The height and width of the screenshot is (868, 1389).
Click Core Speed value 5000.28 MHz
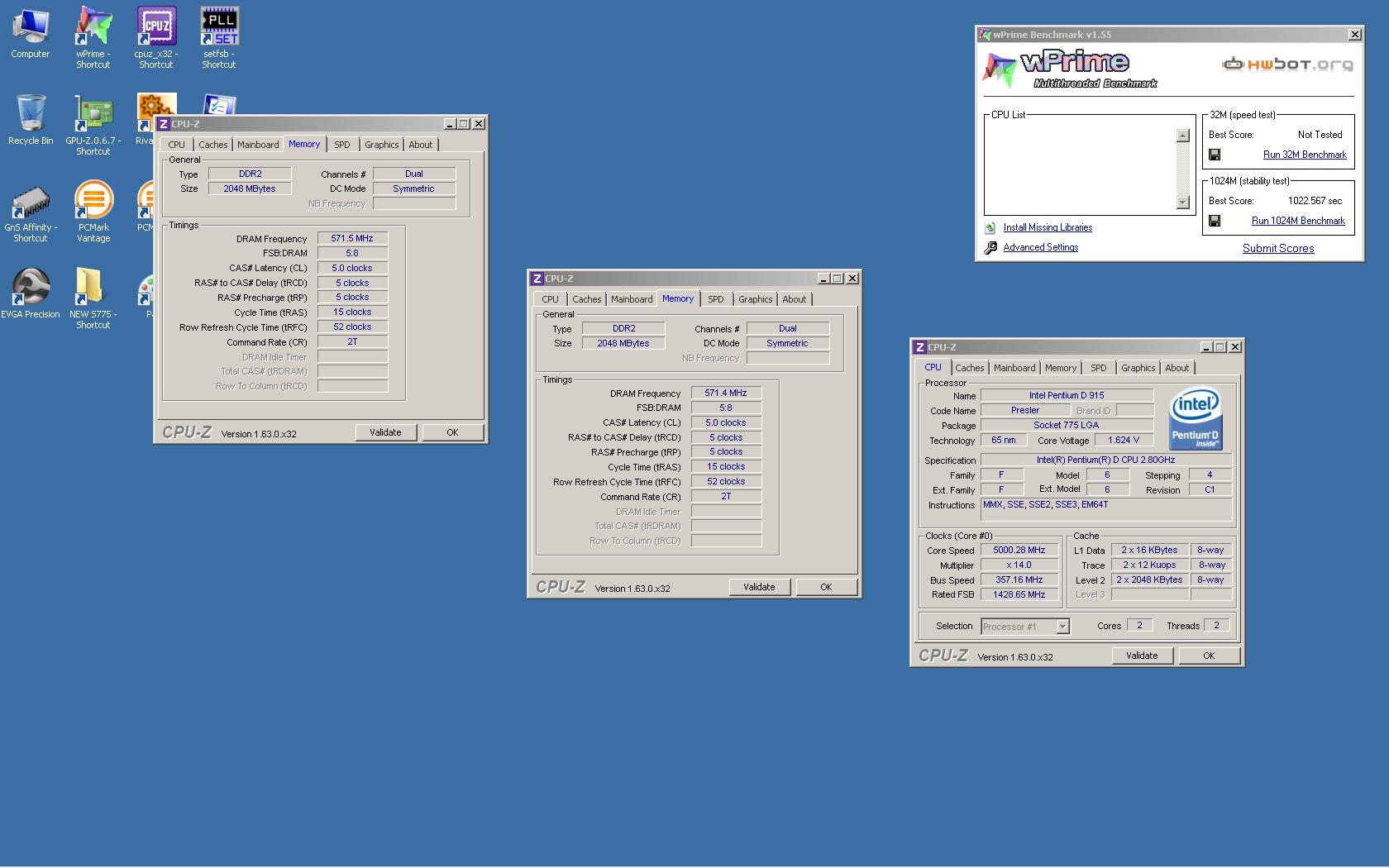point(1019,550)
